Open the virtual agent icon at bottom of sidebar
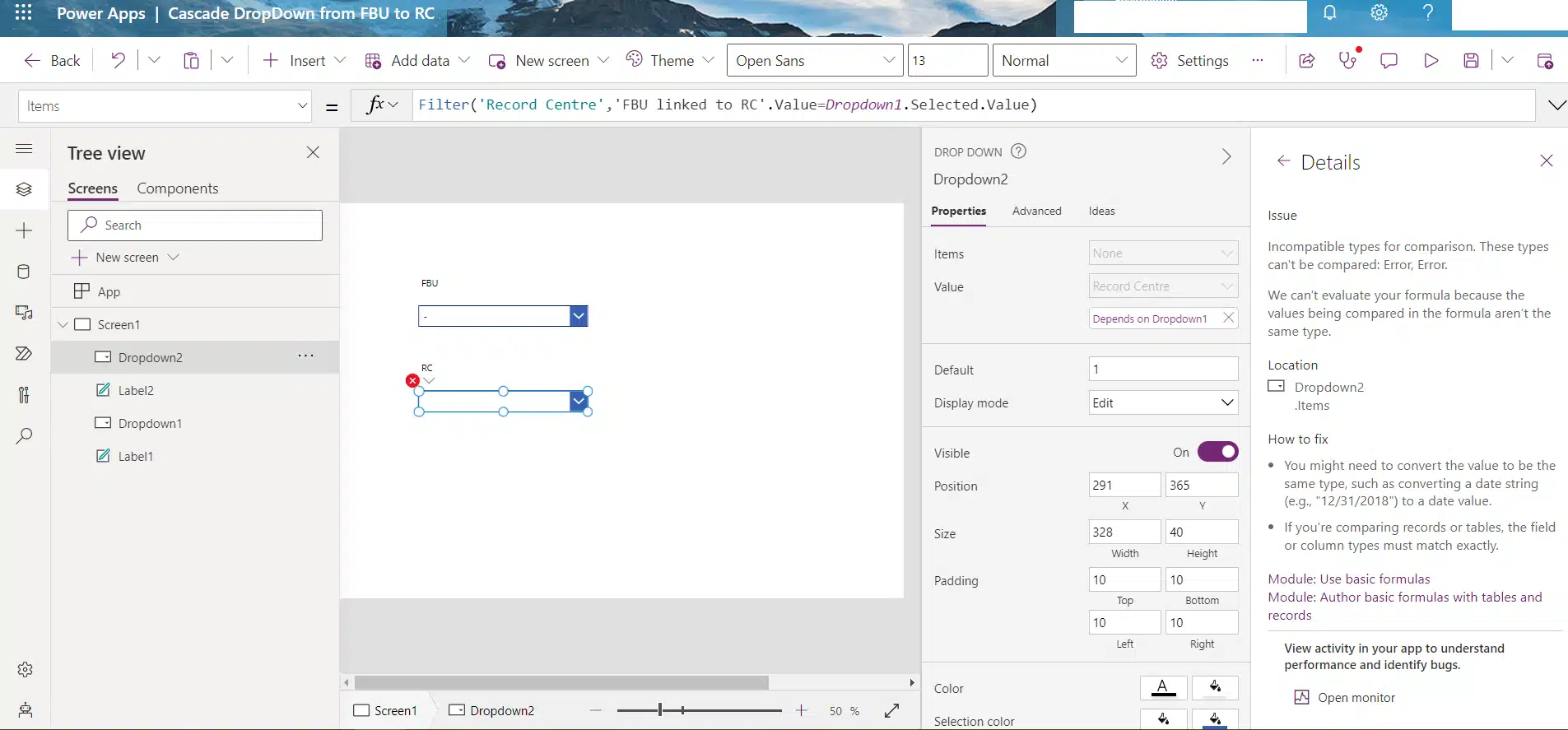 coord(25,710)
